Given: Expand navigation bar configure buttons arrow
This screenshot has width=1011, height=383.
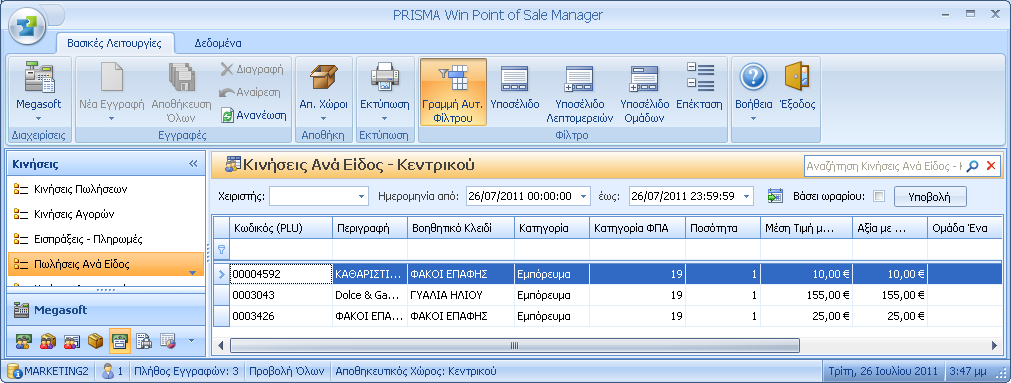Looking at the screenshot, I should pos(191,340).
